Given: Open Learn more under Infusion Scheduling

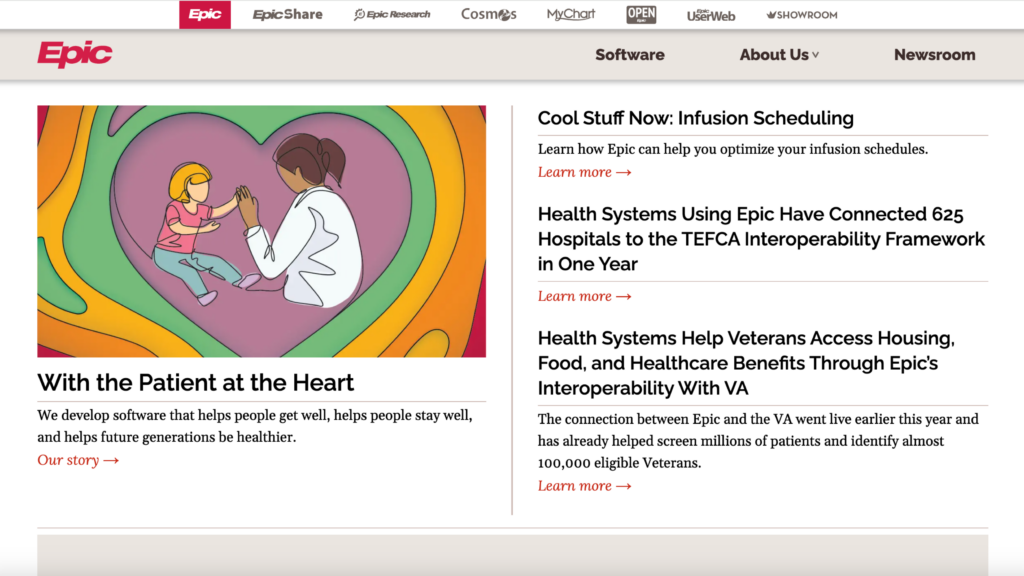Looking at the screenshot, I should pos(584,171).
